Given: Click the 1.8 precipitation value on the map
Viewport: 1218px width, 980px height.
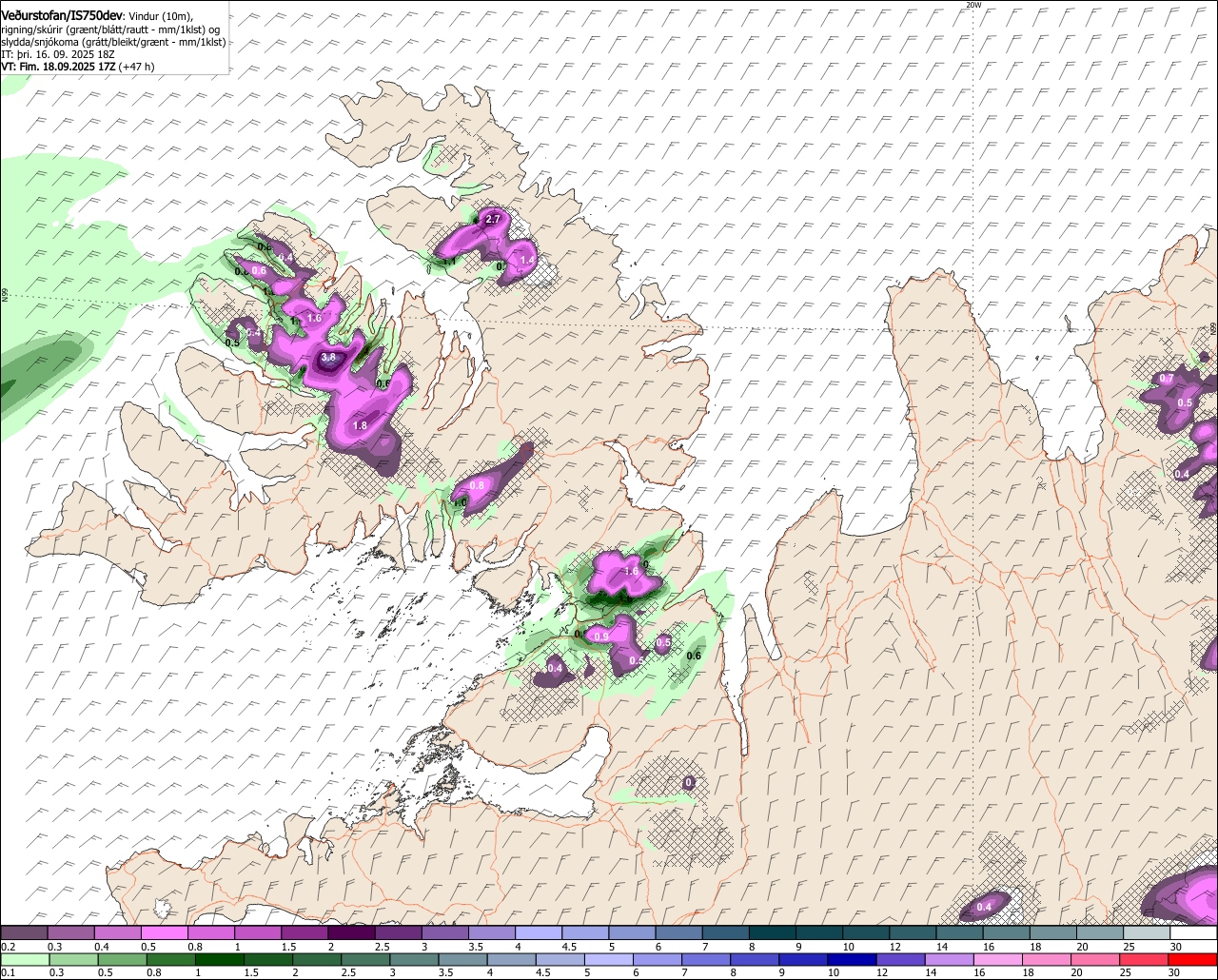Looking at the screenshot, I should click(360, 426).
